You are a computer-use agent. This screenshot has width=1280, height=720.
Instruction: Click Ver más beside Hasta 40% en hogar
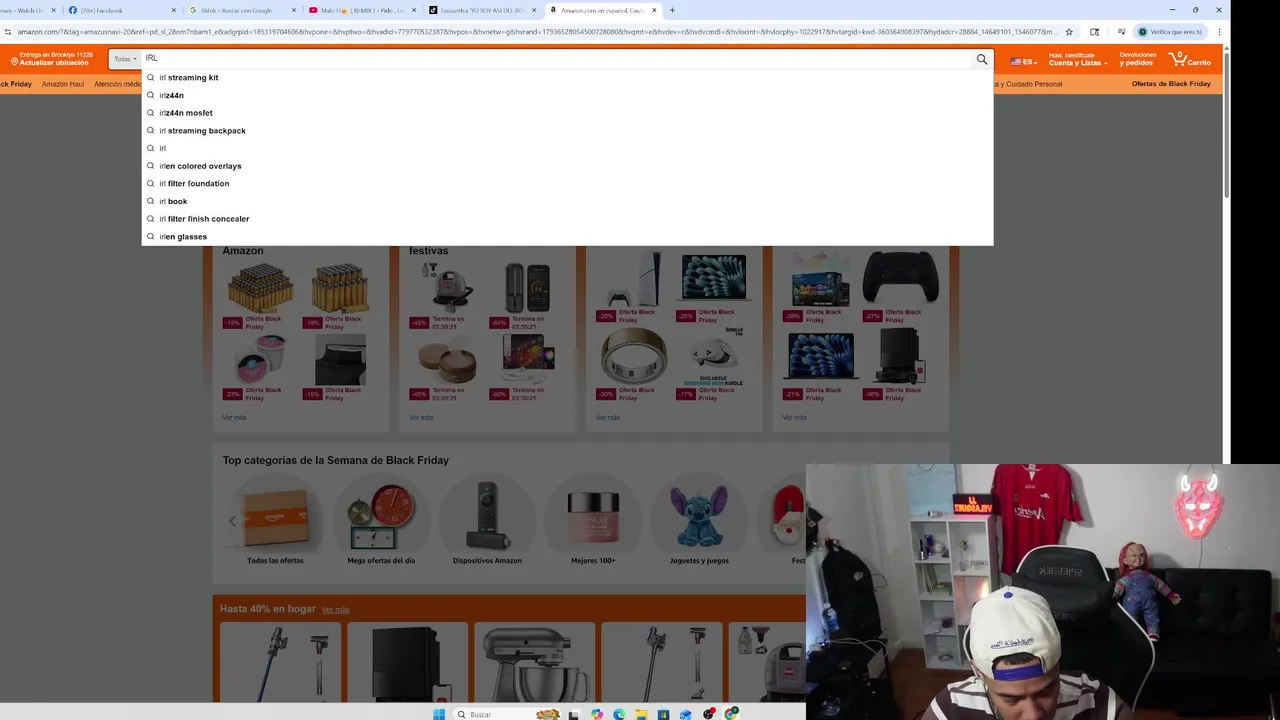(336, 610)
